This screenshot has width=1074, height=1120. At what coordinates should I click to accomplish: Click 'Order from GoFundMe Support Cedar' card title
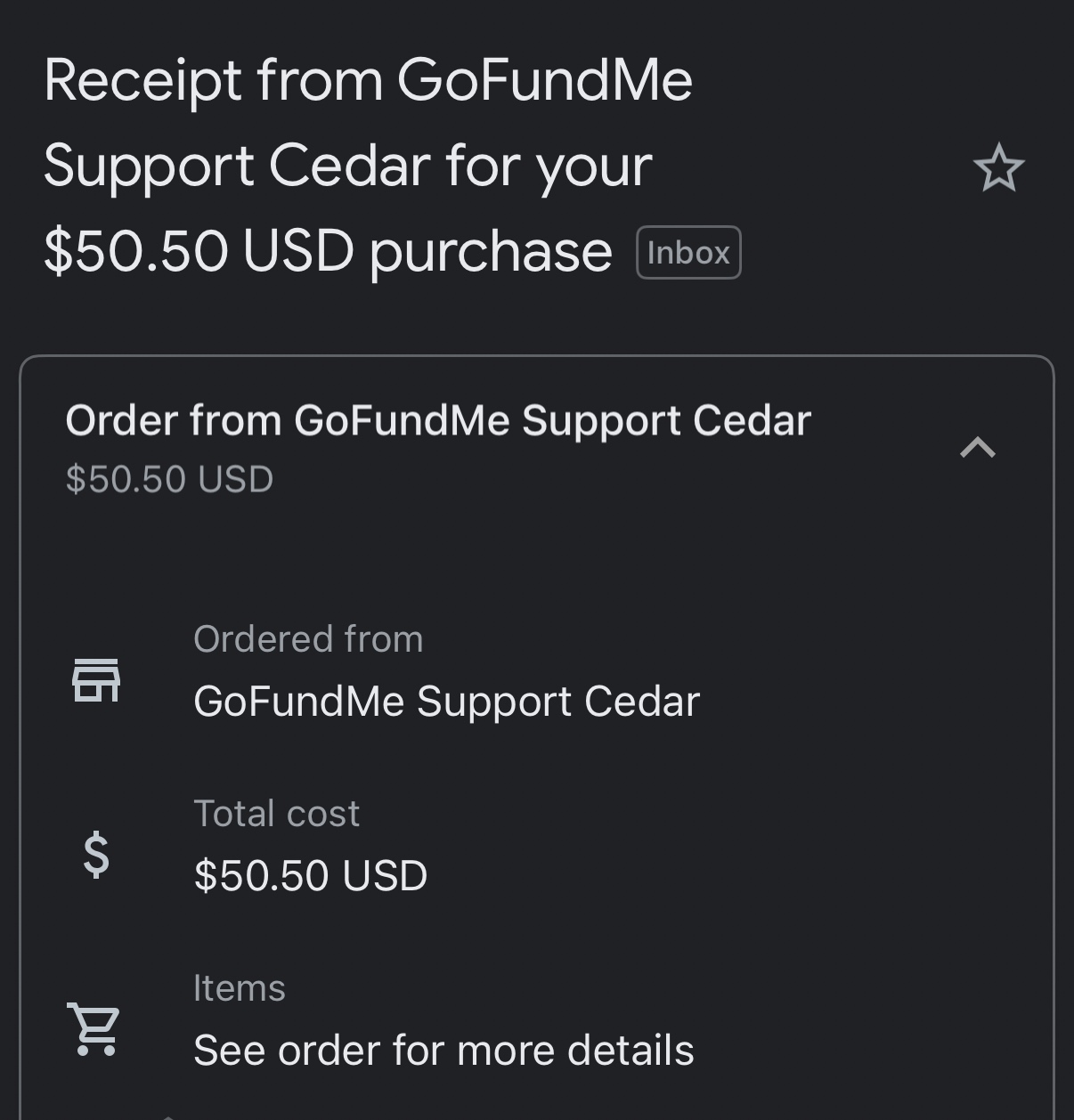tap(438, 420)
